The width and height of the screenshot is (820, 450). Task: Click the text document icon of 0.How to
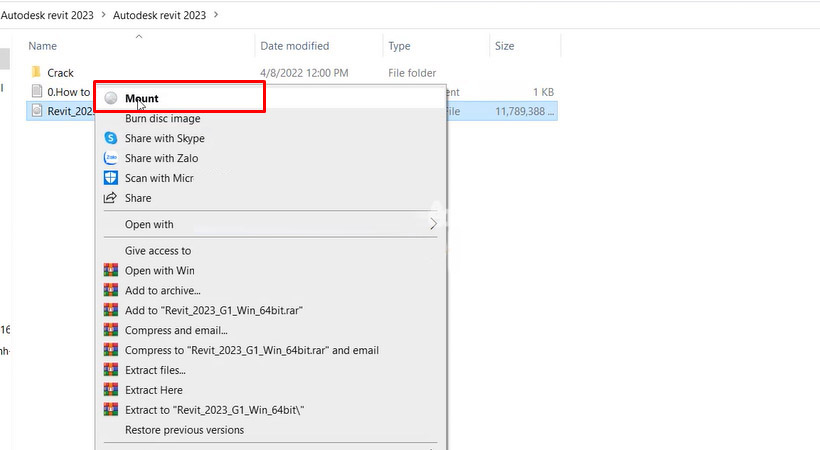click(37, 91)
